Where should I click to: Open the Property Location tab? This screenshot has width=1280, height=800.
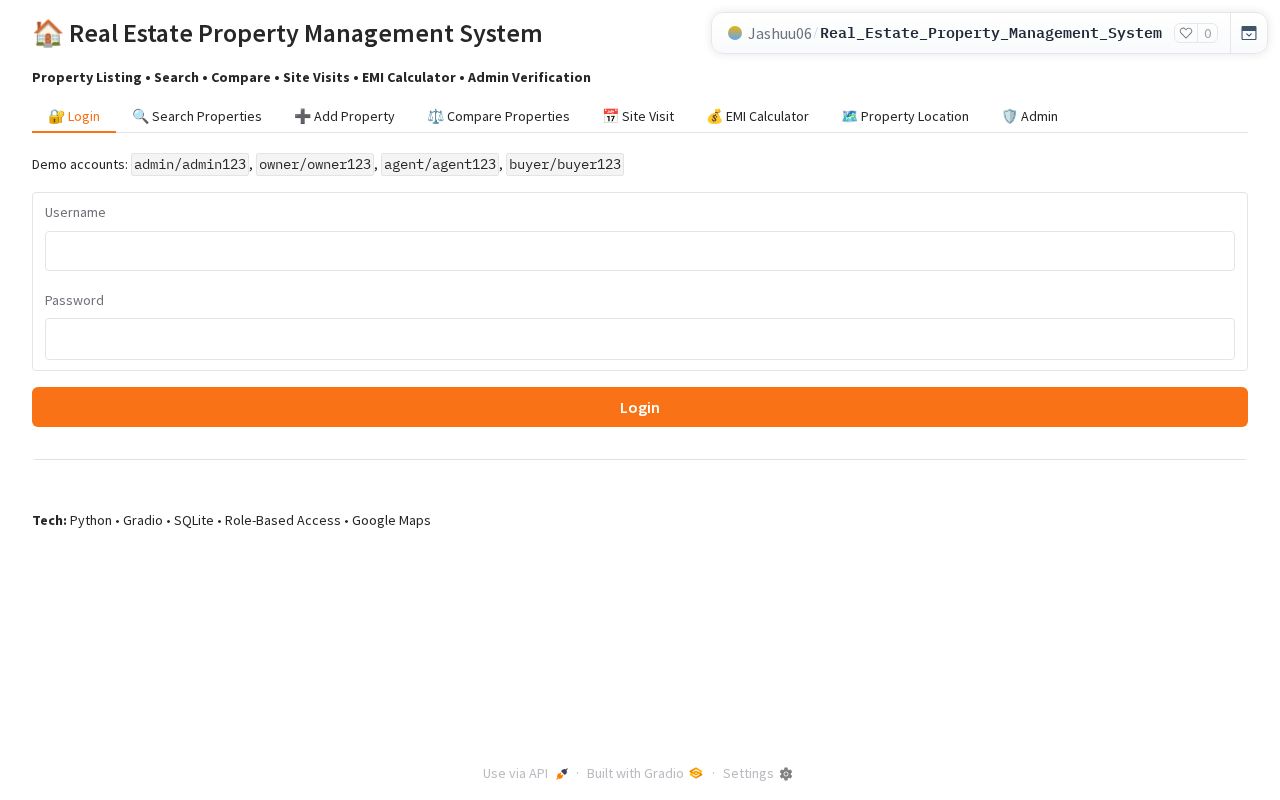tap(905, 116)
